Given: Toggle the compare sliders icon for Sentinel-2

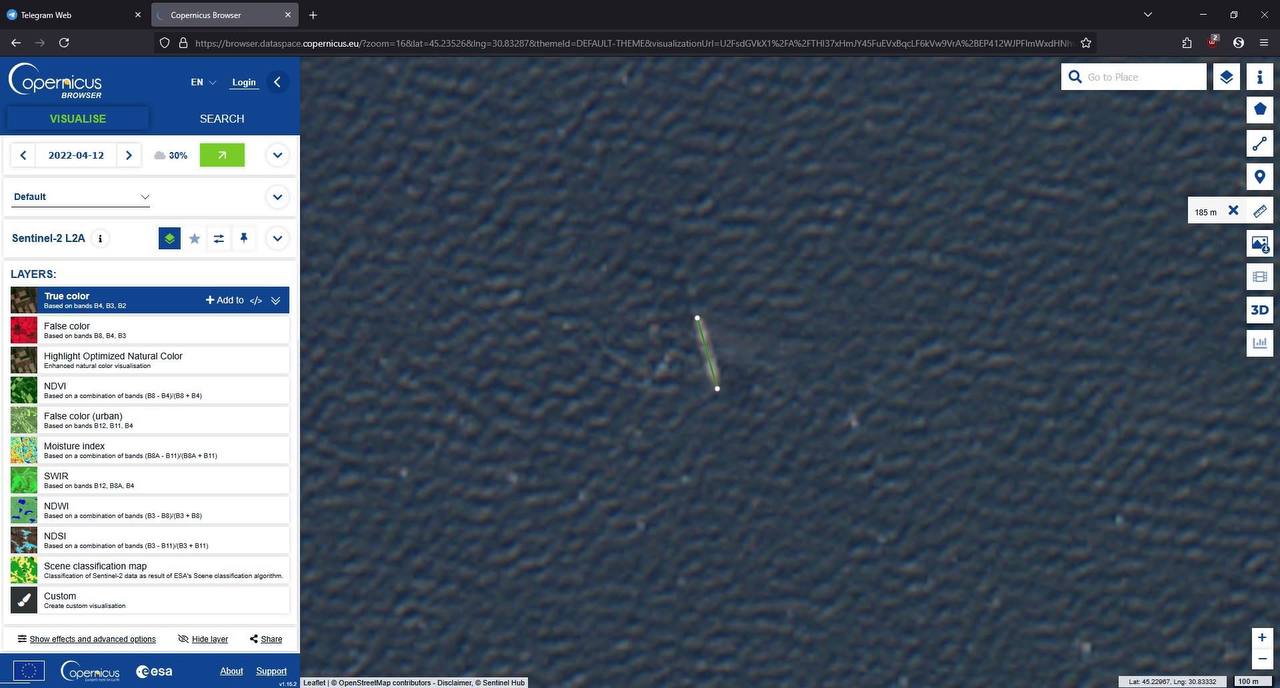Looking at the screenshot, I should point(219,239).
